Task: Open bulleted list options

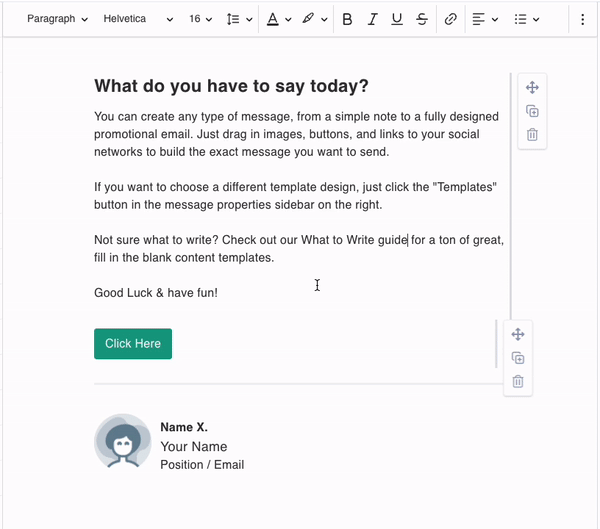Action: (x=526, y=19)
